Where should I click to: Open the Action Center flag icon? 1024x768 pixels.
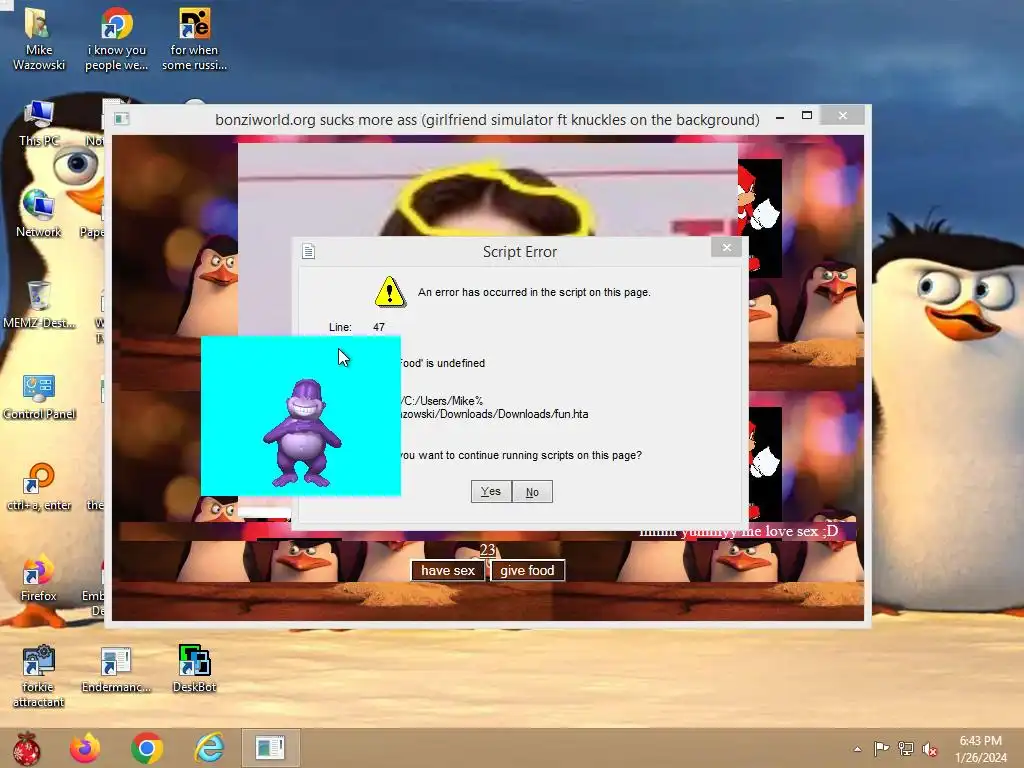(881, 749)
